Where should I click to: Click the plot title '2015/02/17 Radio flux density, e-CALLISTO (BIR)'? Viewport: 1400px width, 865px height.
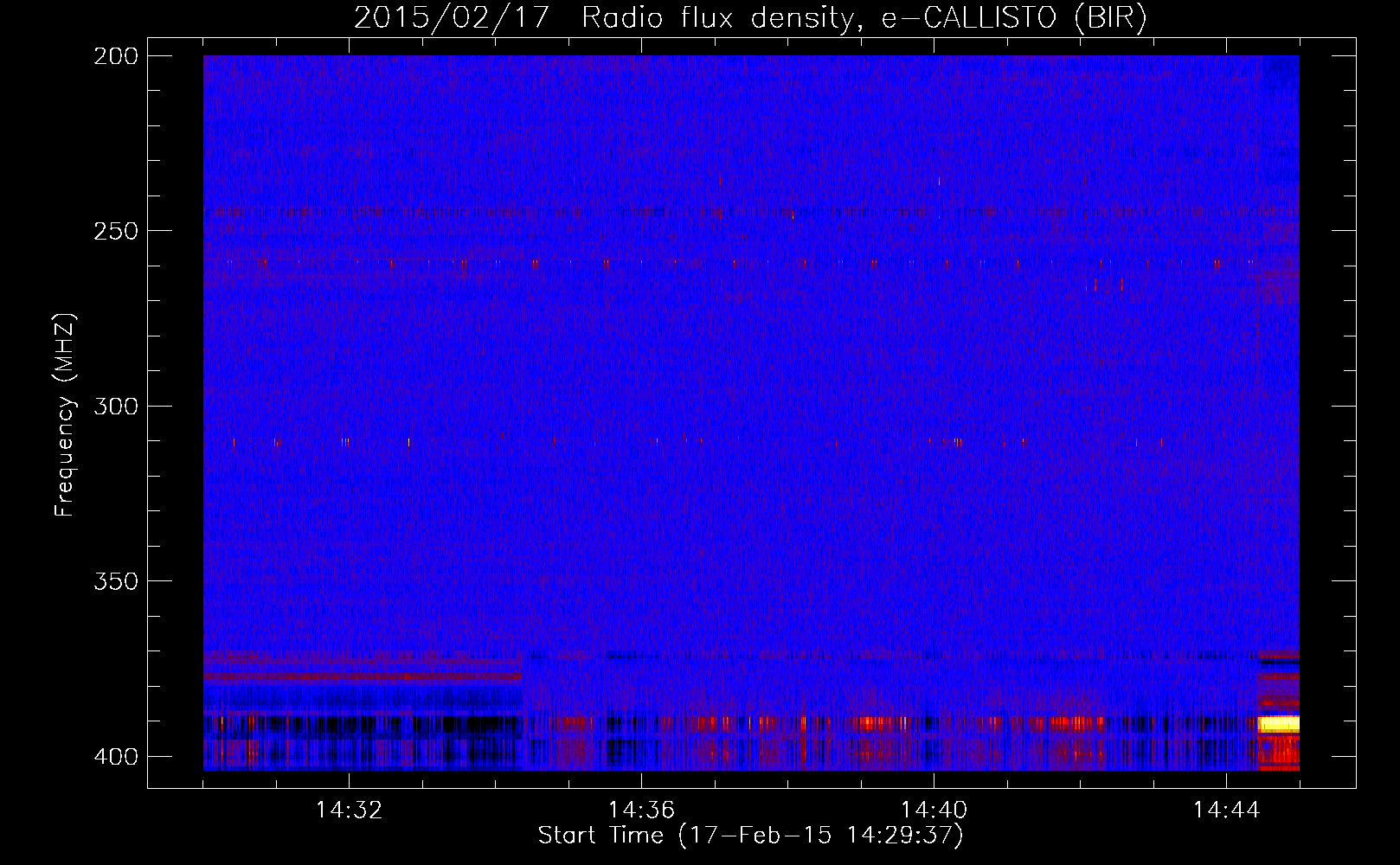click(x=750, y=18)
